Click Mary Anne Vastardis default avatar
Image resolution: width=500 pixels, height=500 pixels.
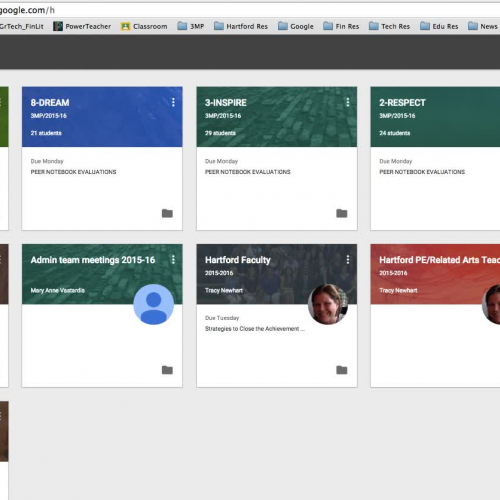pyautogui.click(x=154, y=304)
